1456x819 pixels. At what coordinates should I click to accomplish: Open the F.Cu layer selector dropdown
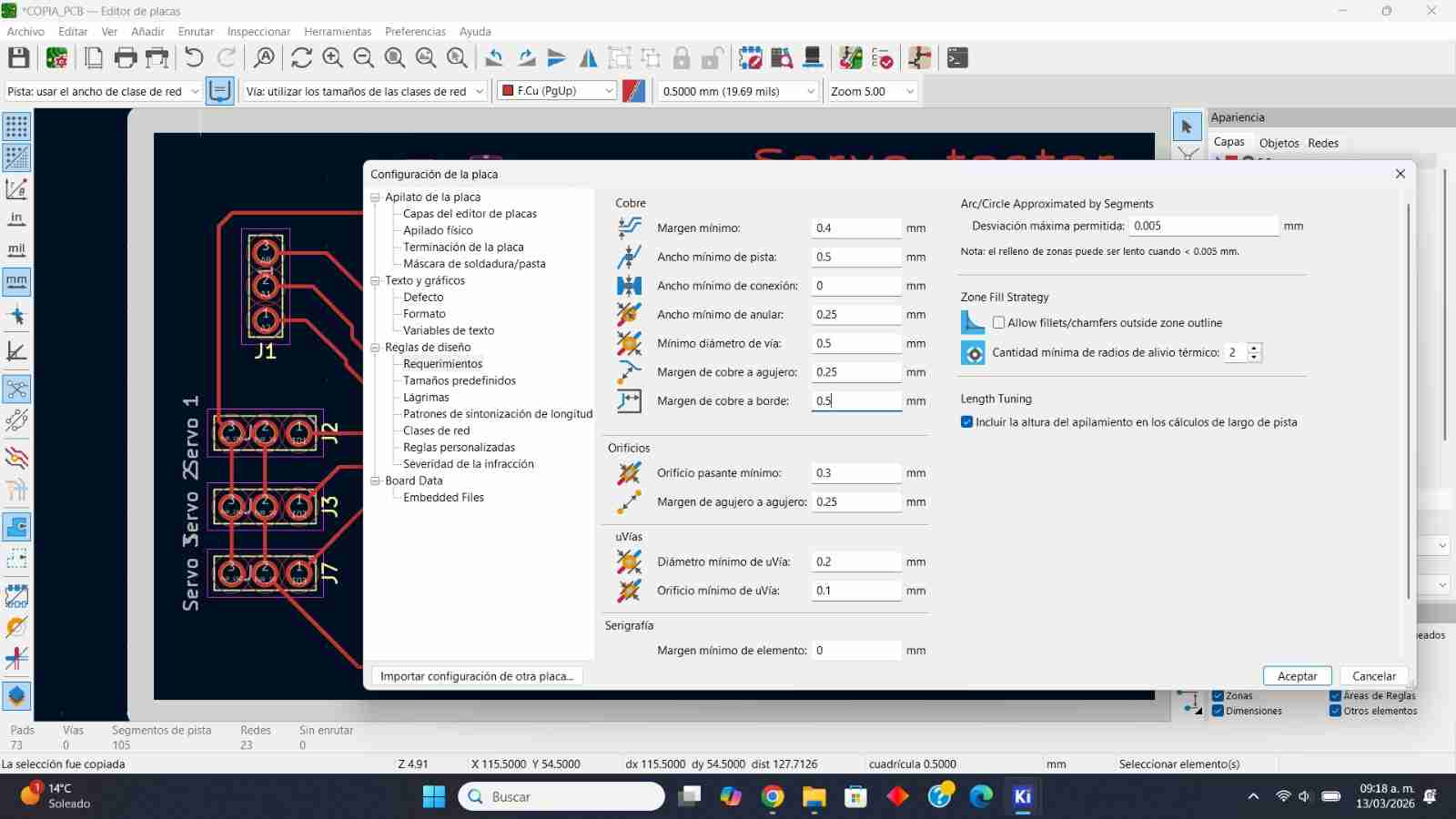[557, 91]
